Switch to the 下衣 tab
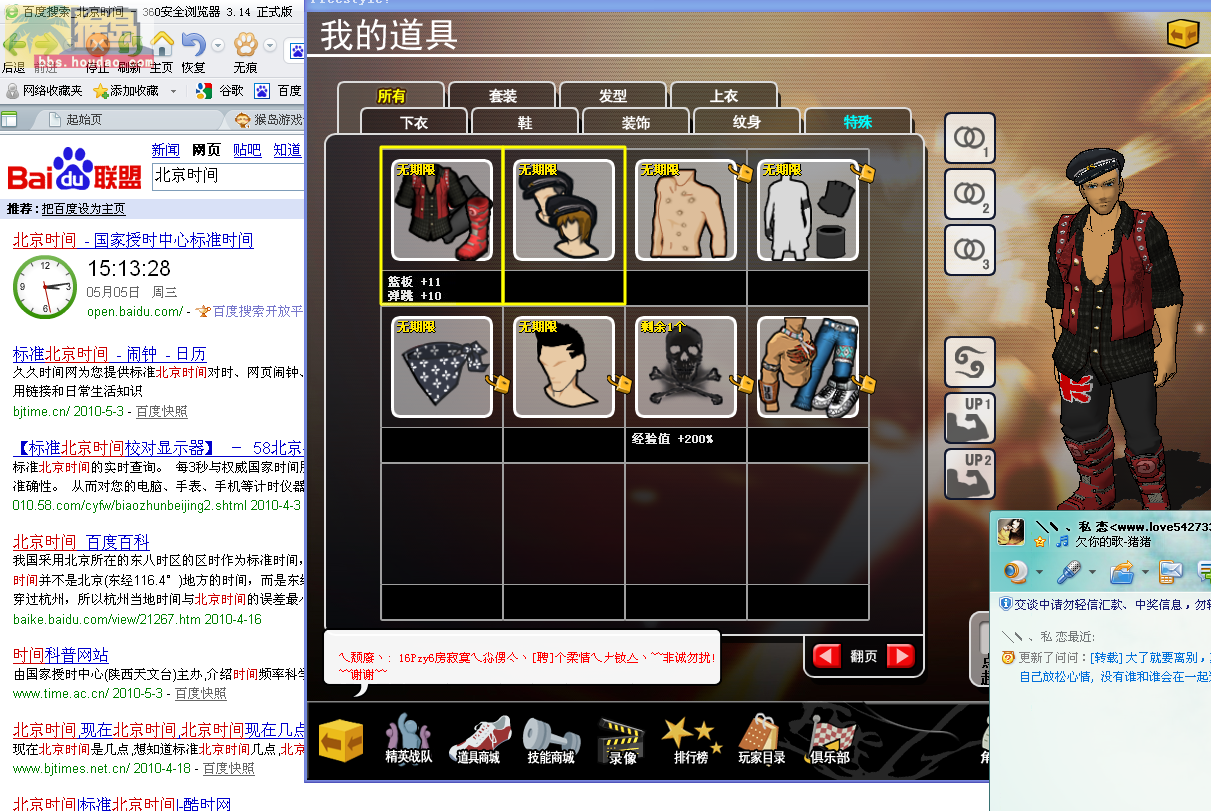The height and width of the screenshot is (811, 1211). coord(414,122)
